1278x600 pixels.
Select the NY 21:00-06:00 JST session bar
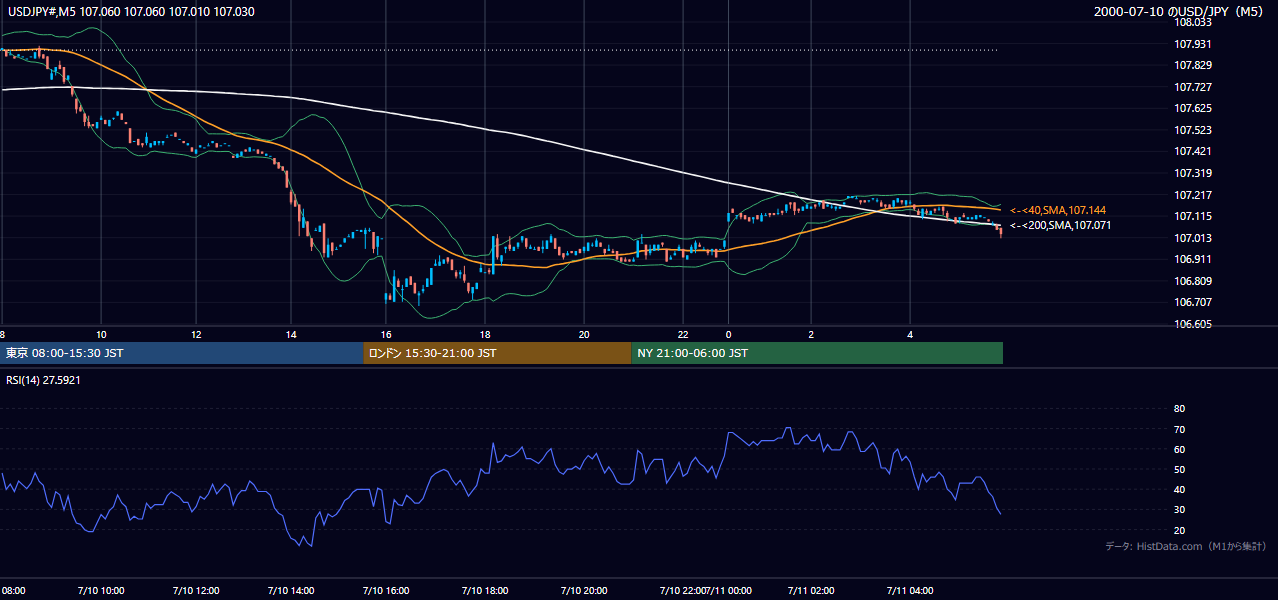click(817, 353)
